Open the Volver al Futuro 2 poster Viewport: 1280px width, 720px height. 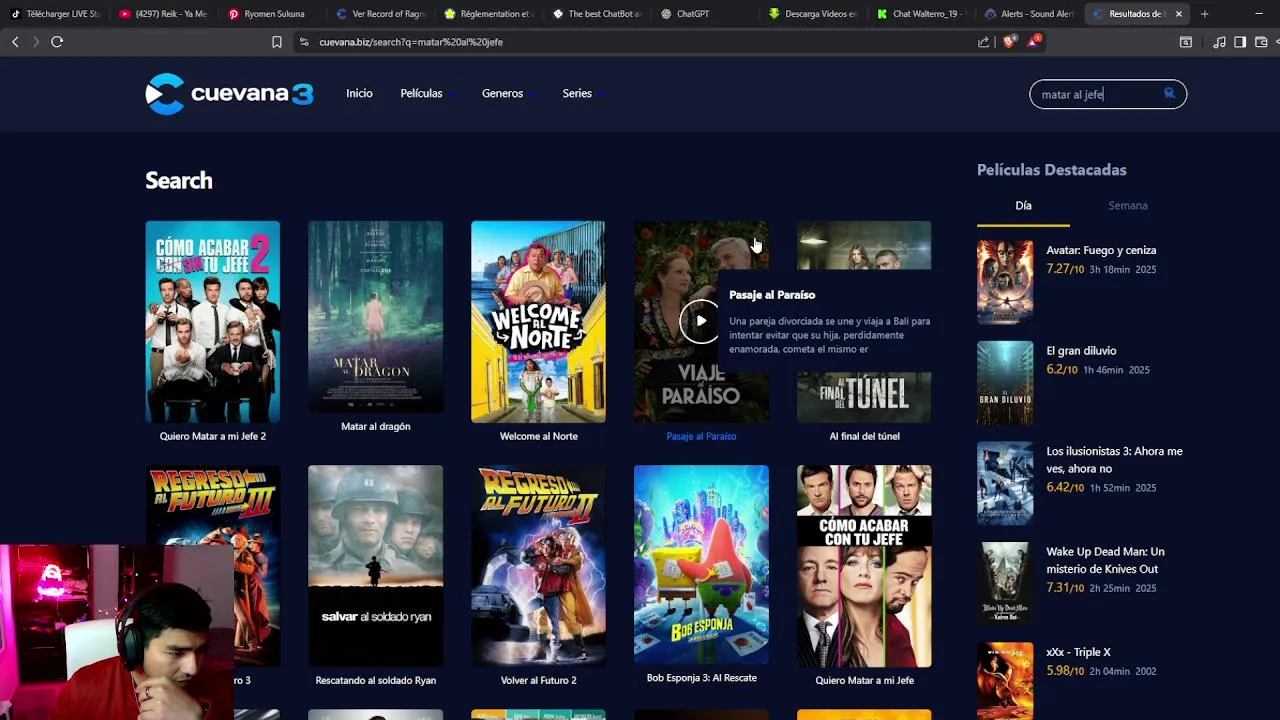tap(538, 566)
